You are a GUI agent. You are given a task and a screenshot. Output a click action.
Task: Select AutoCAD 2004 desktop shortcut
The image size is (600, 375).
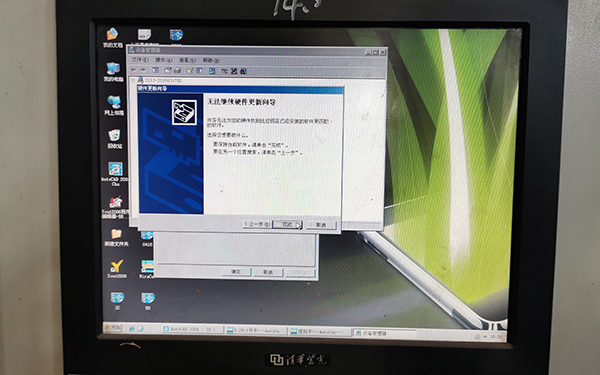coord(115,174)
